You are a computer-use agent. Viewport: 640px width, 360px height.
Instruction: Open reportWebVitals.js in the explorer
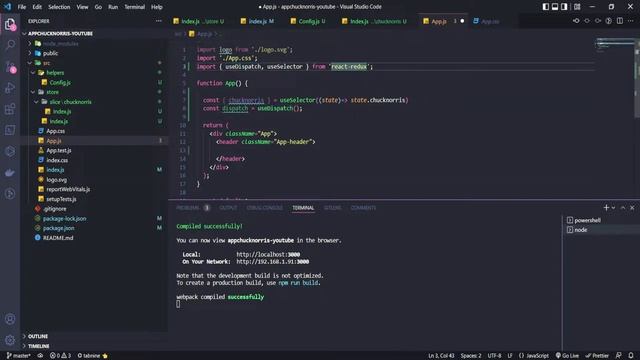(68, 189)
